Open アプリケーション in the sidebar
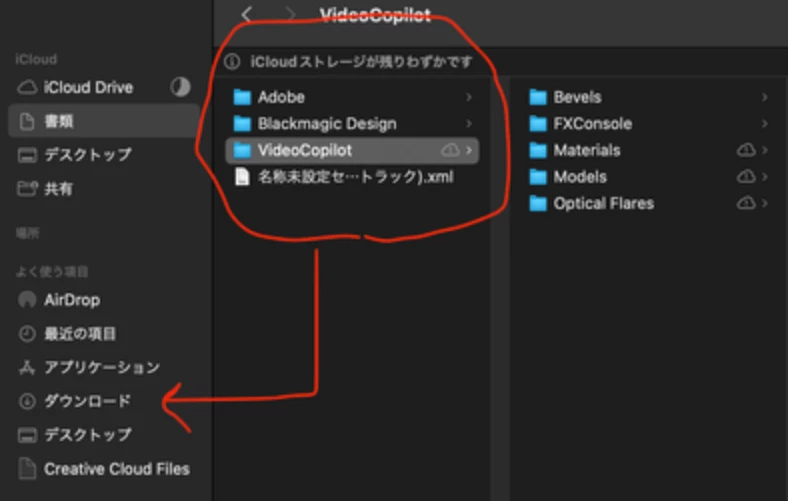Viewport: 788px width, 501px height. click(88, 367)
